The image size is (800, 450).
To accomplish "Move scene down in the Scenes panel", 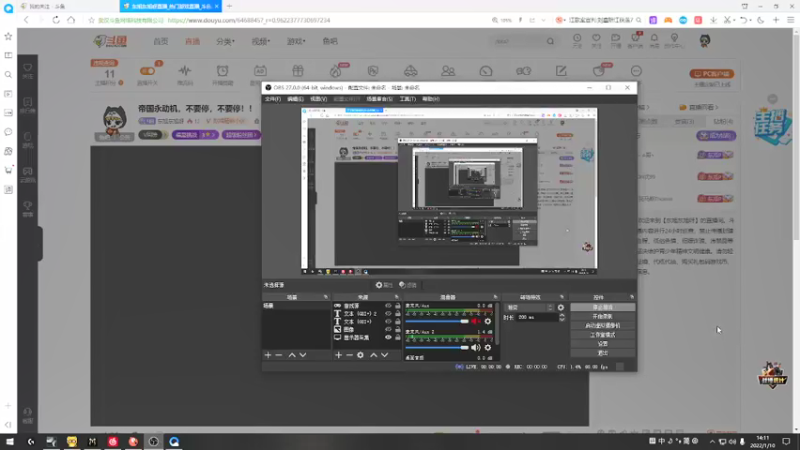I will coord(303,355).
